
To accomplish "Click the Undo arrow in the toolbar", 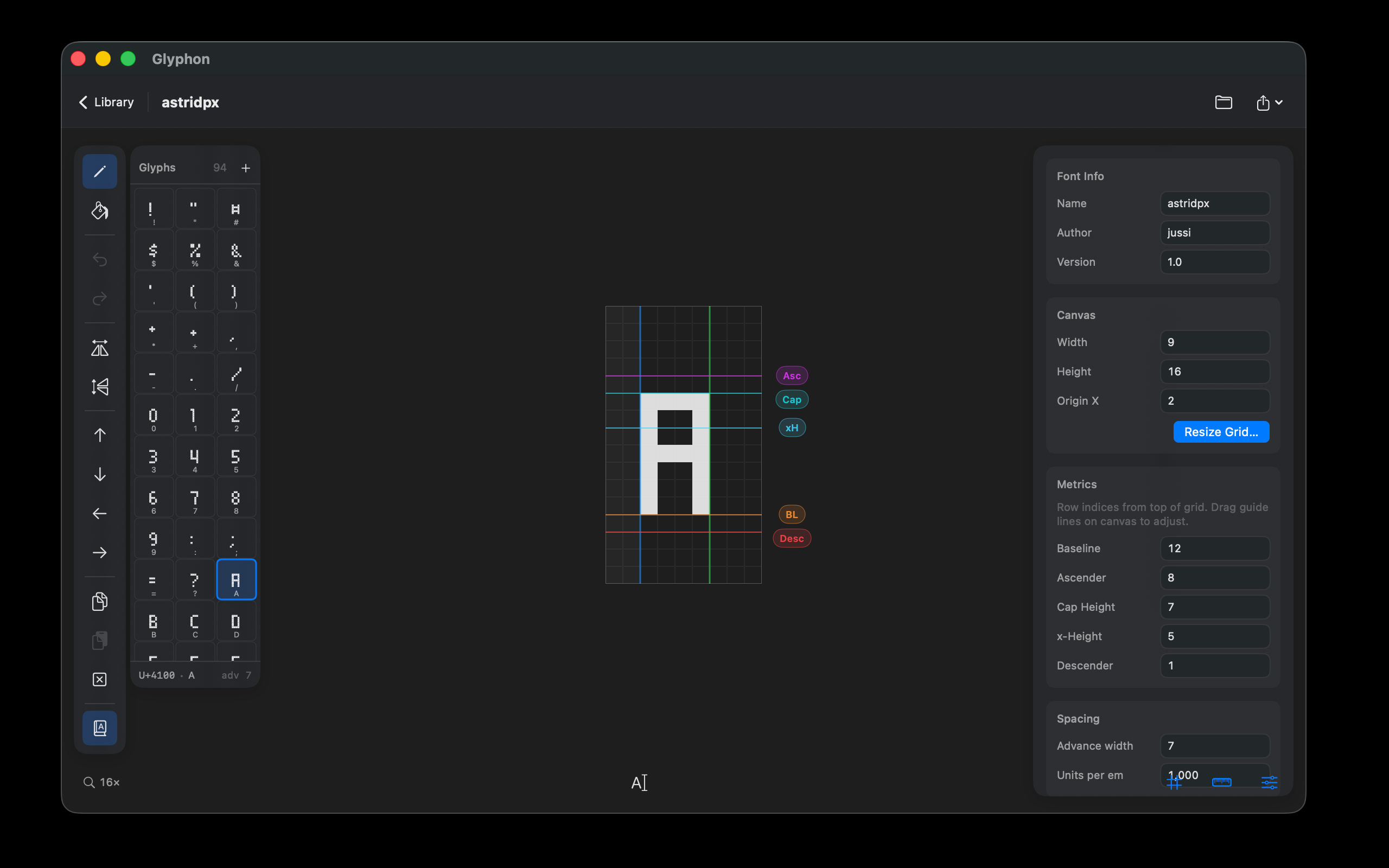I will [x=100, y=259].
